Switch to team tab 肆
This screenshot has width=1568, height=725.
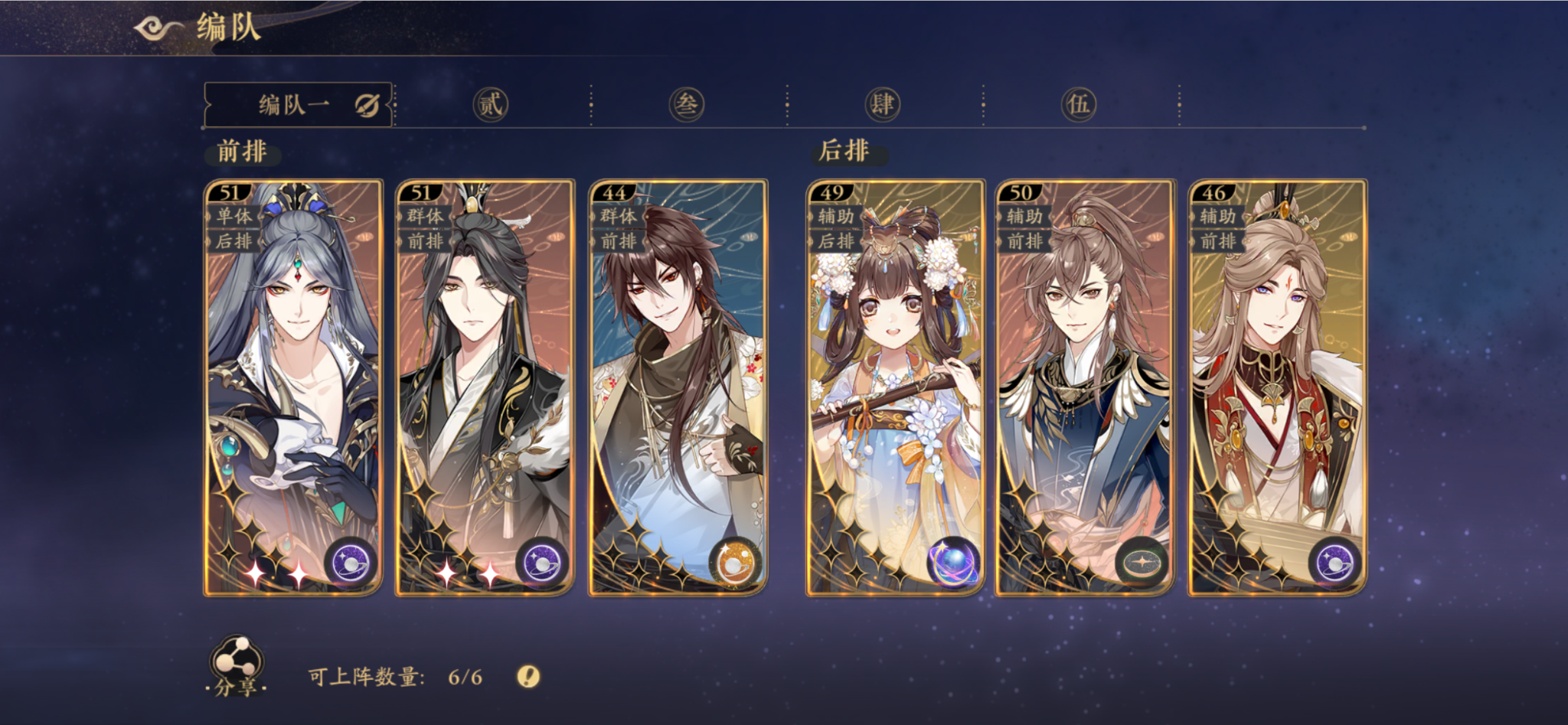click(882, 104)
